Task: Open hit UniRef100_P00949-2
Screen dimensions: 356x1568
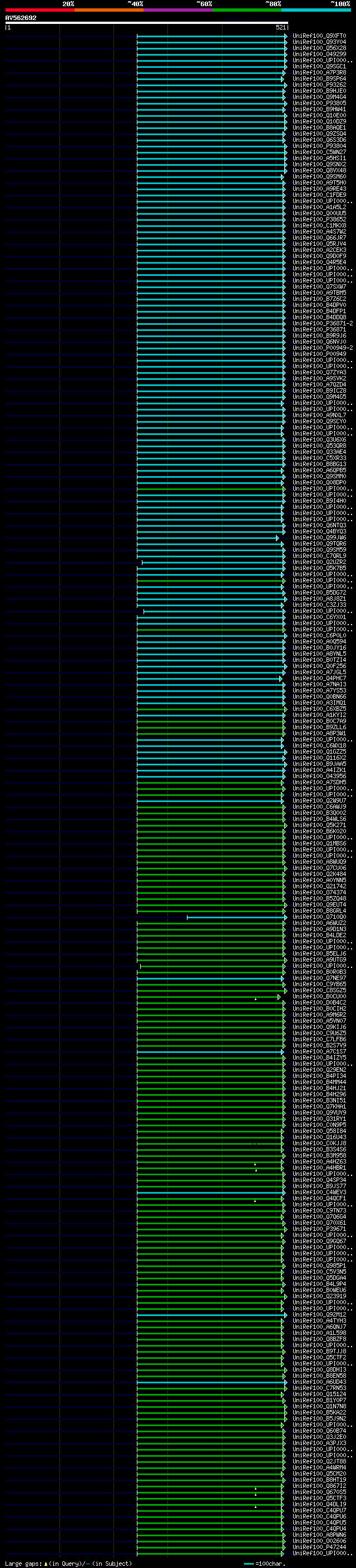Action: click(x=323, y=348)
